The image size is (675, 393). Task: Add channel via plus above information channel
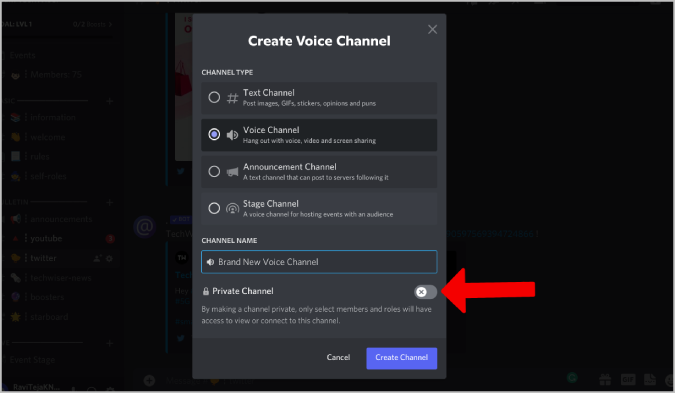click(x=110, y=101)
